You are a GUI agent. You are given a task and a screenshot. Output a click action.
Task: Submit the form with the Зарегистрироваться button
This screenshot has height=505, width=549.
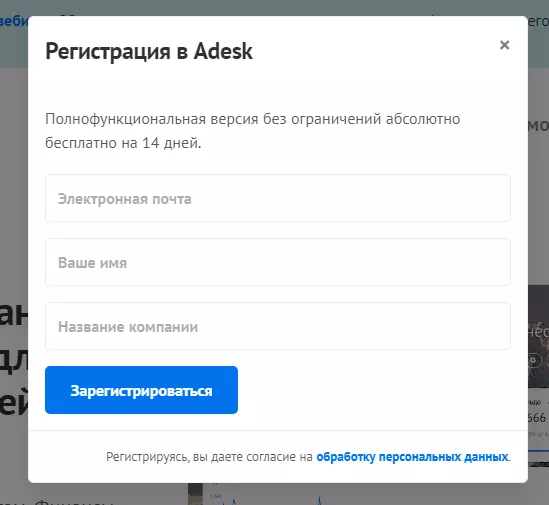pos(141,390)
